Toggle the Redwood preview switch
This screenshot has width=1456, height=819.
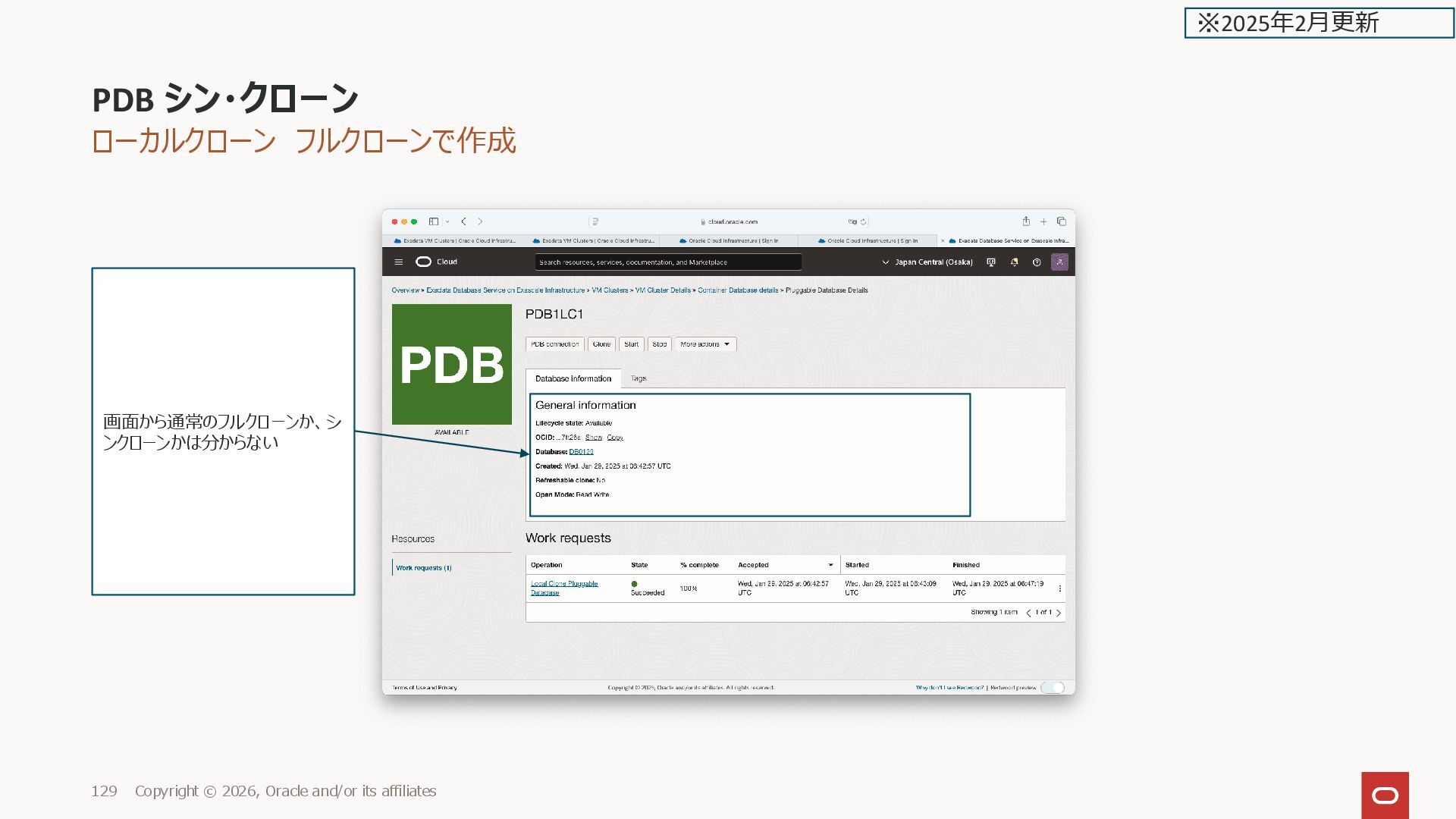[x=1053, y=688]
